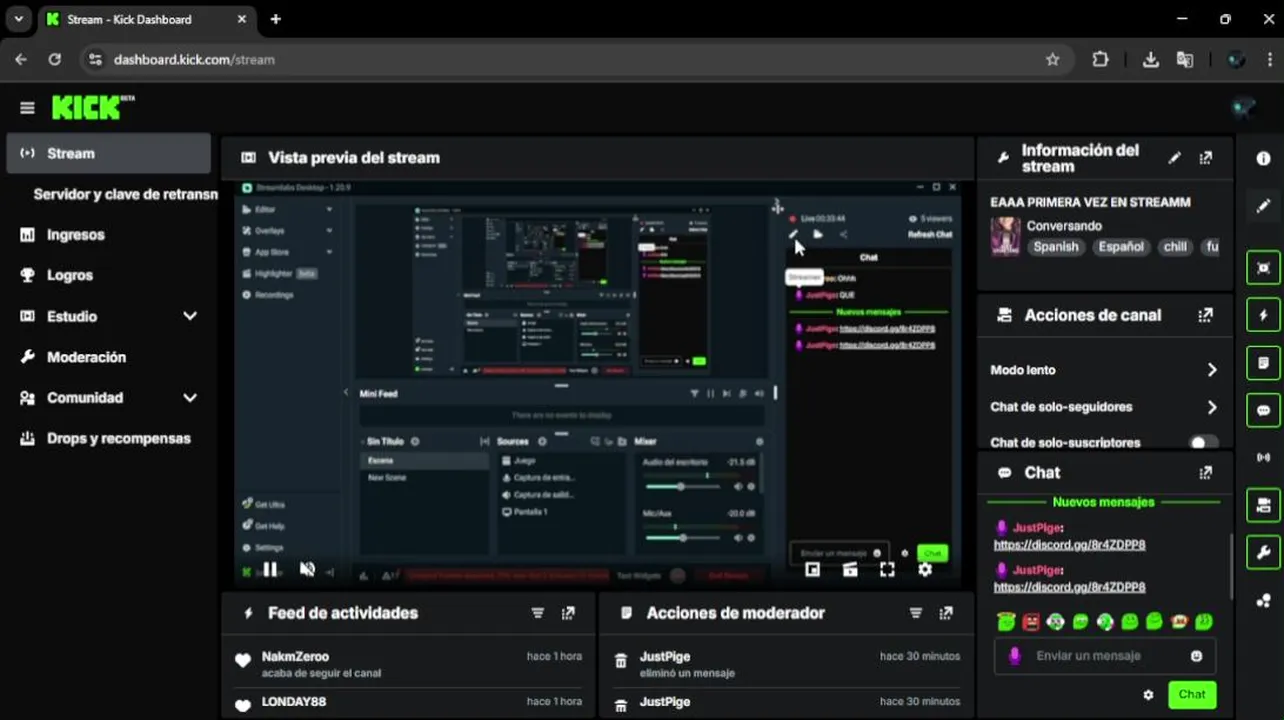Click the Spanish tag
Viewport: 1284px width, 720px height.
[1056, 247]
